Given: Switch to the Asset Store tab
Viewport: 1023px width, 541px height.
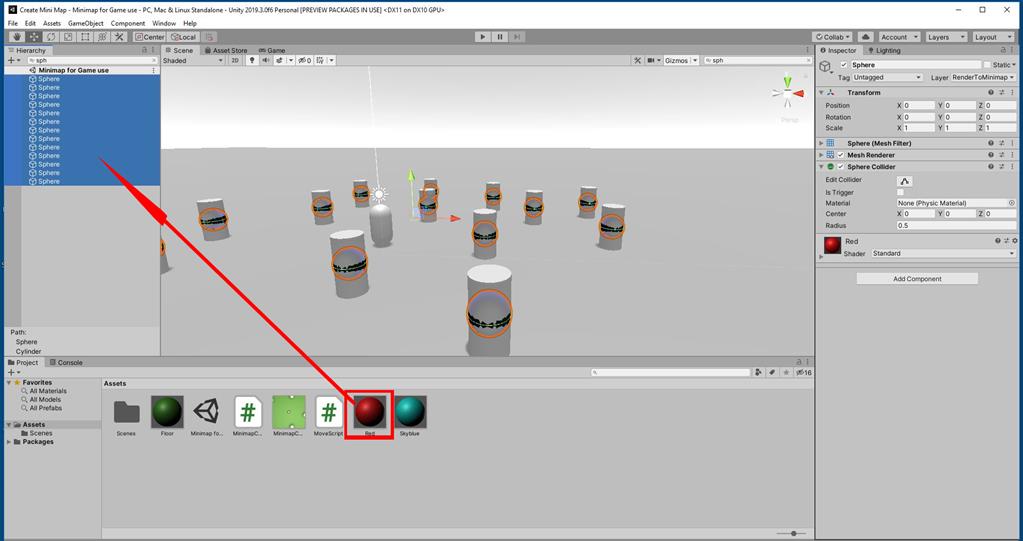Looking at the screenshot, I should tap(226, 50).
